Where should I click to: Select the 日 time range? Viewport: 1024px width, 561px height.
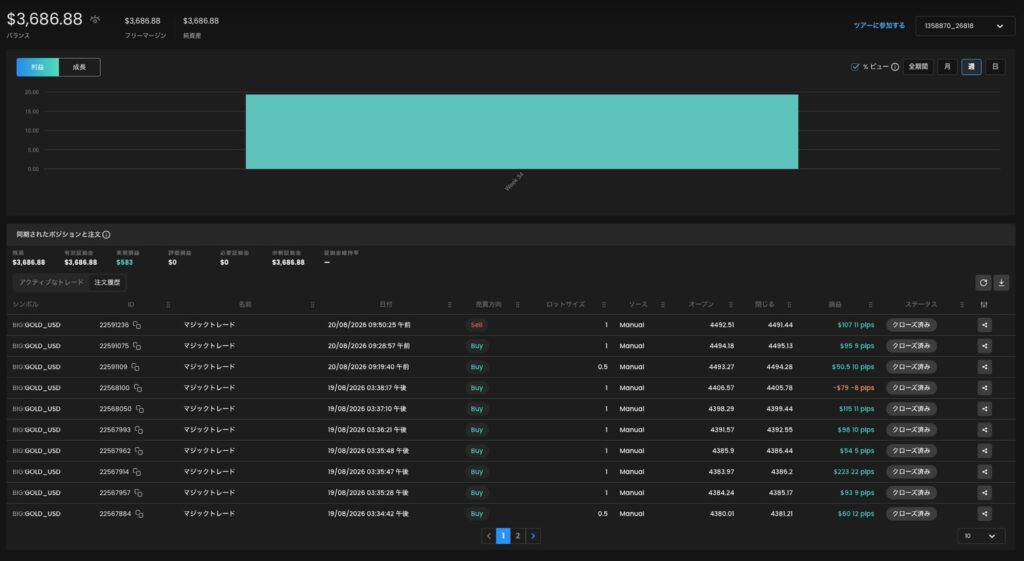pyautogui.click(x=995, y=67)
